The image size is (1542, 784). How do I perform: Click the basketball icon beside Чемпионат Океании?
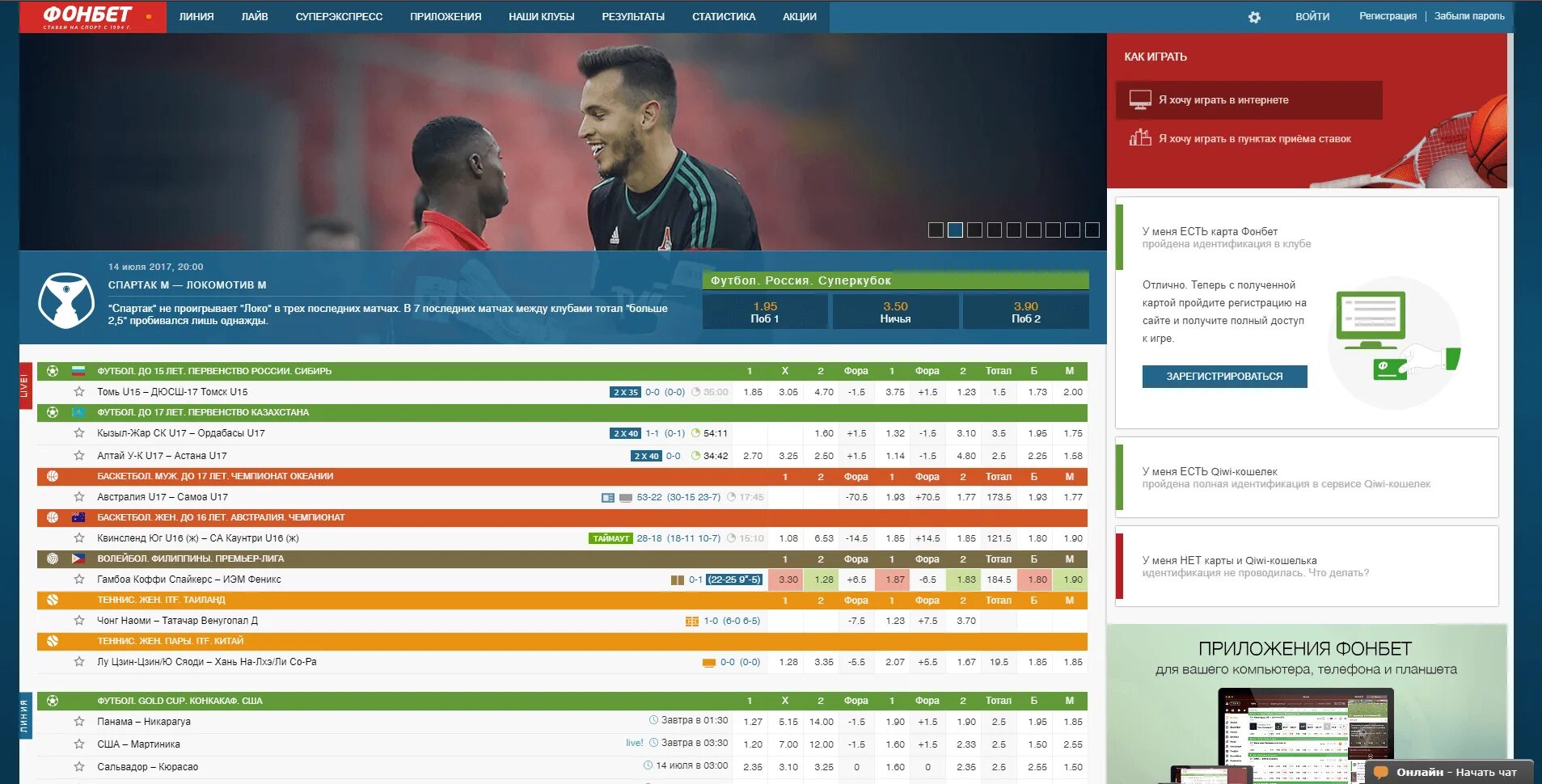click(x=53, y=476)
